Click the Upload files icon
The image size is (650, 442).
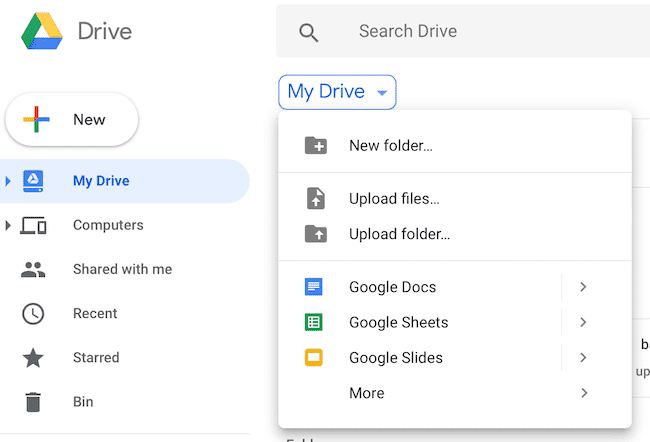[x=316, y=198]
